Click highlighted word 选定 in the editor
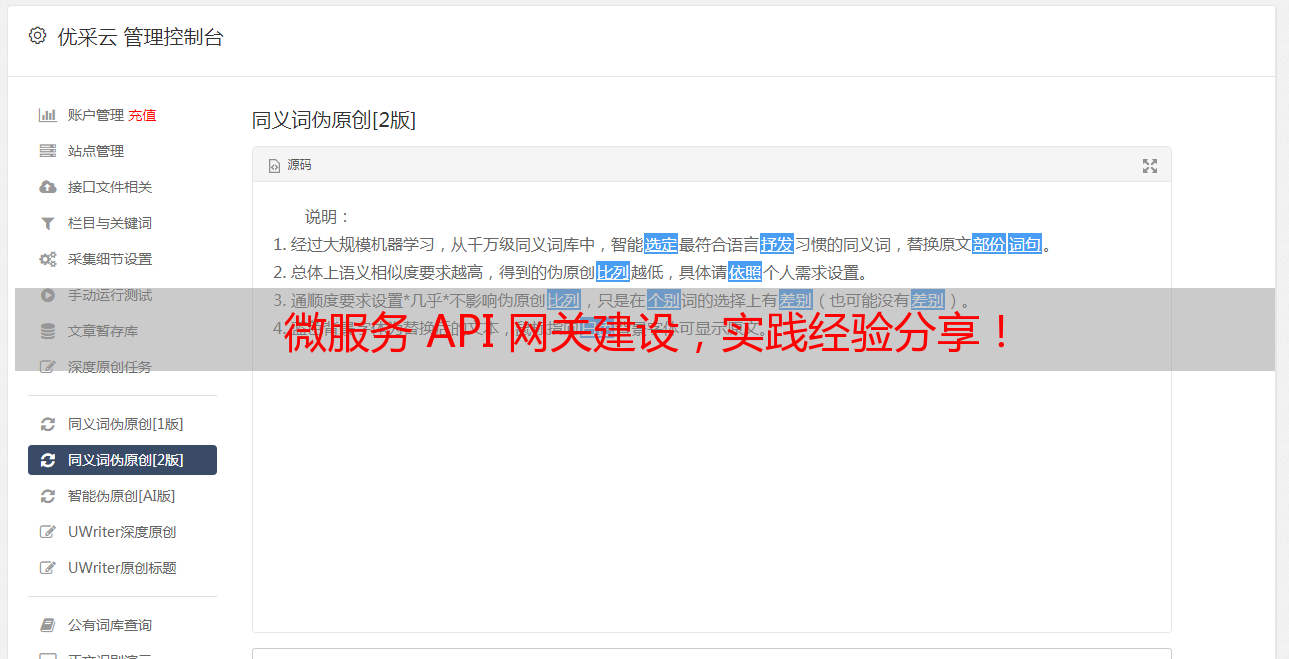This screenshot has width=1289, height=659. (661, 244)
